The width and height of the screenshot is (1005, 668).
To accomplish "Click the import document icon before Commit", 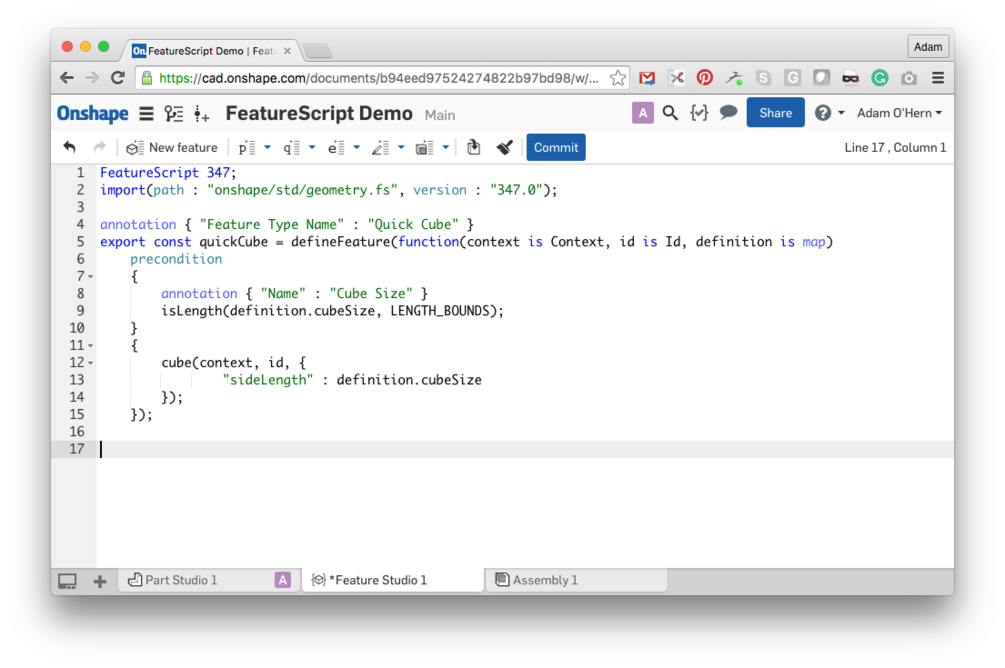I will [x=473, y=147].
